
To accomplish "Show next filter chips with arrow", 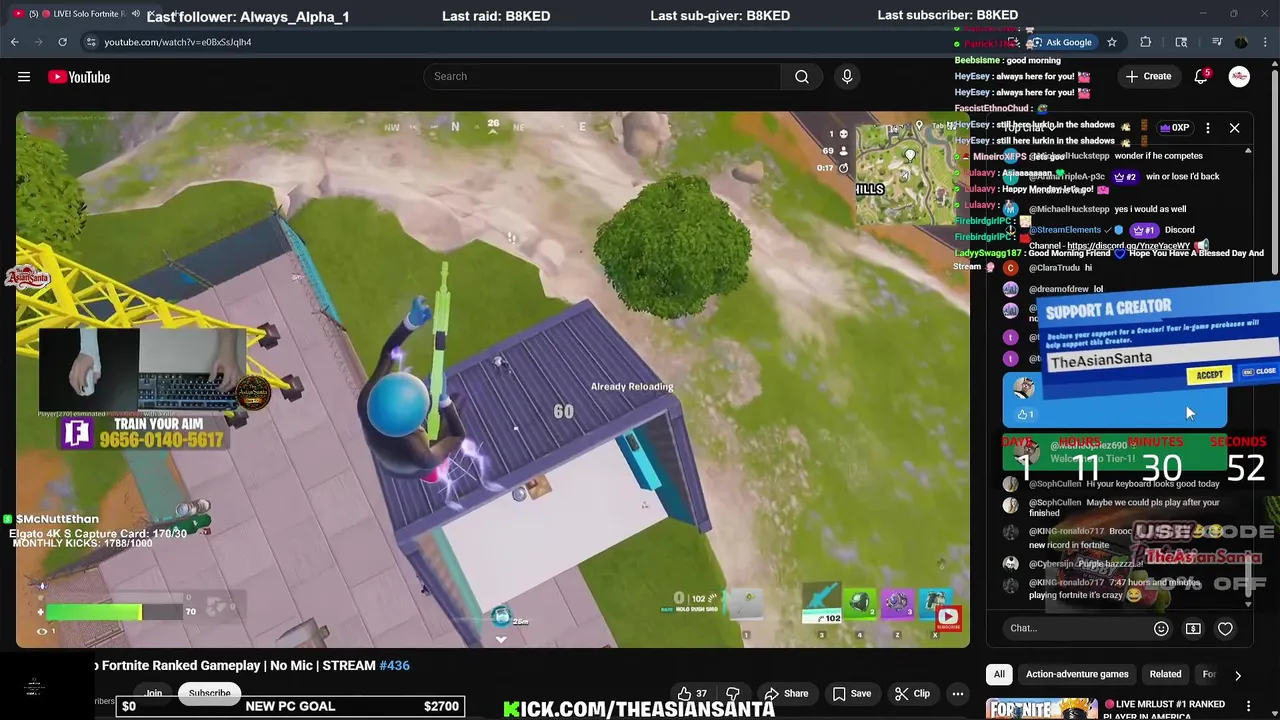I will pyautogui.click(x=1237, y=675).
